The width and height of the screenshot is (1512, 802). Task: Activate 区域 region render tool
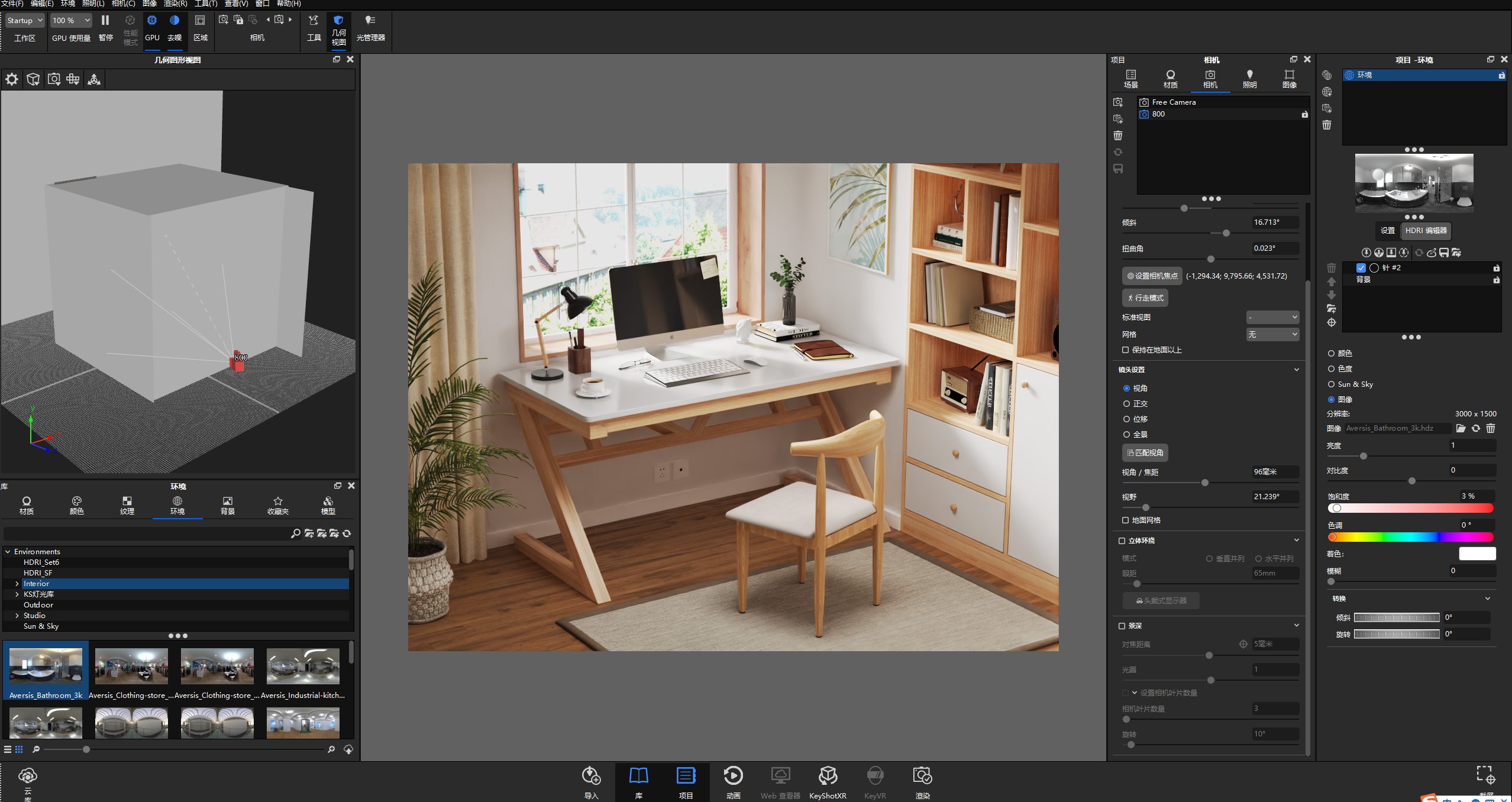[x=201, y=28]
